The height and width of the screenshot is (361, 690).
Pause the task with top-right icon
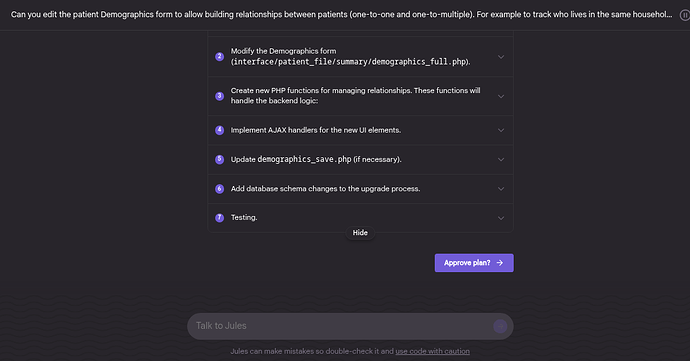[685, 15]
